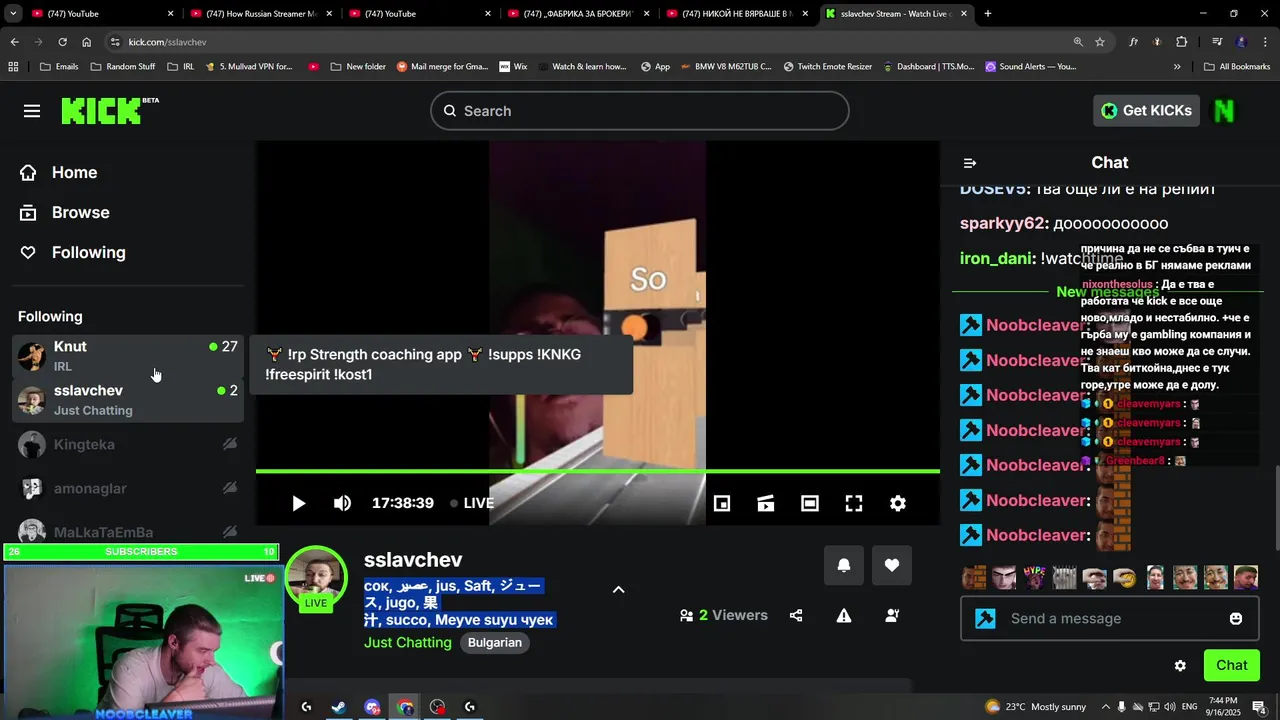This screenshot has width=1280, height=720.
Task: Click the Get KICKs button
Action: coord(1146,111)
